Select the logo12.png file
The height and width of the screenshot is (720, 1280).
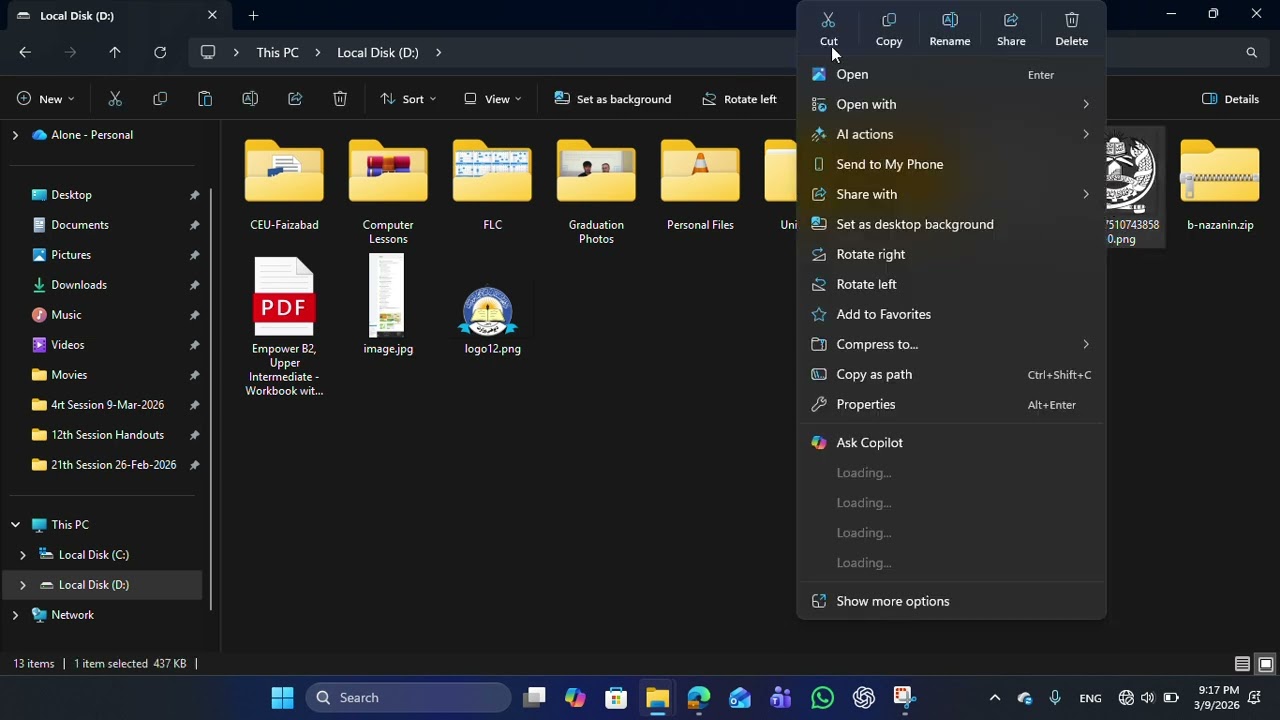pyautogui.click(x=492, y=320)
